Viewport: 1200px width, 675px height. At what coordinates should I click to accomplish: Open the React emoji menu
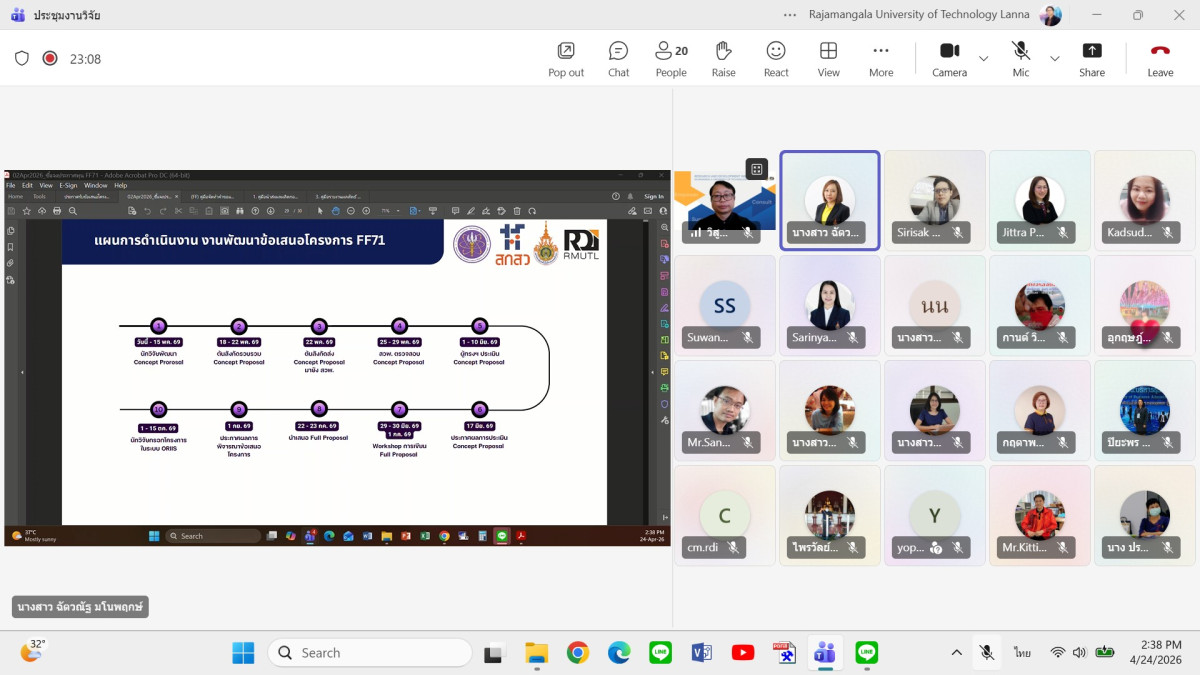coord(776,58)
